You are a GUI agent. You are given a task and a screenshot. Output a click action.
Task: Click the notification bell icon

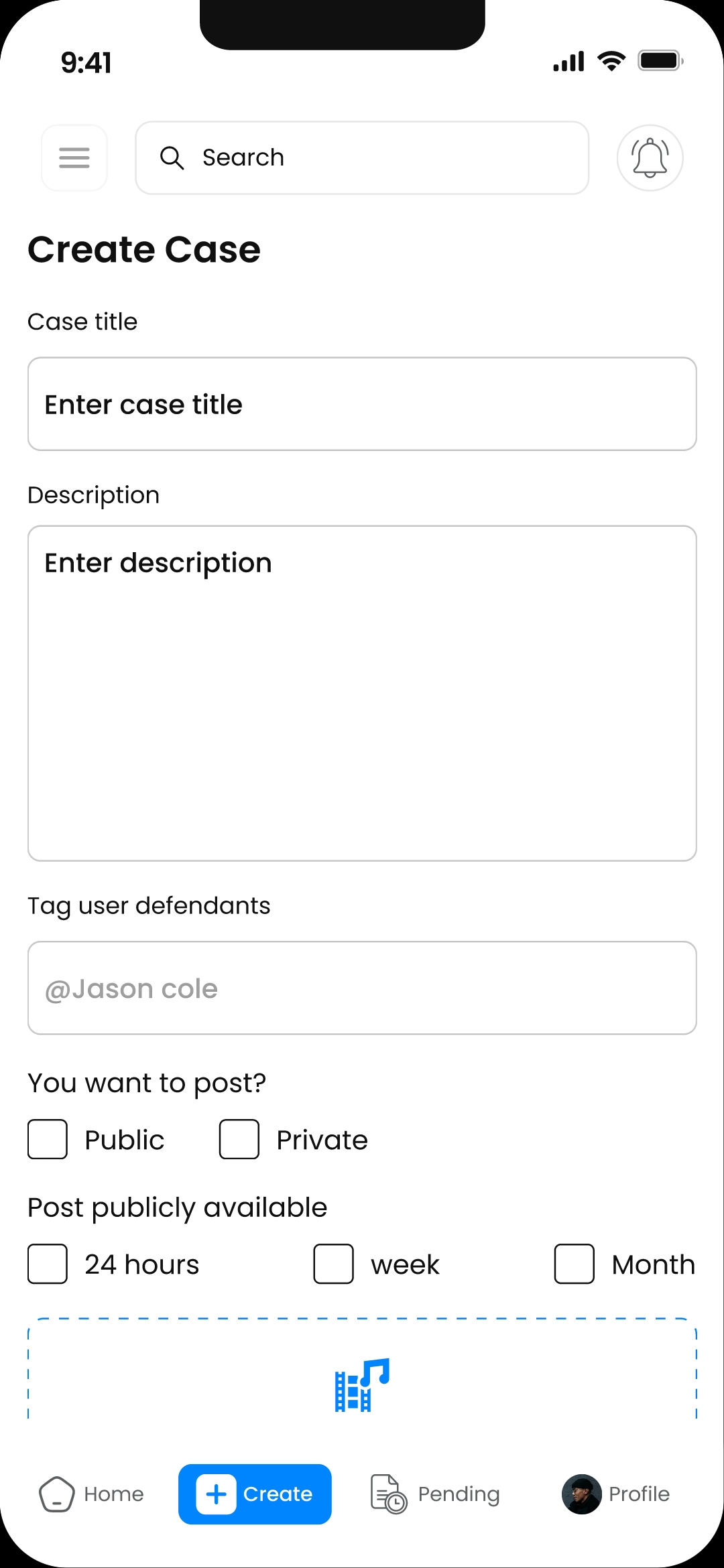coord(650,157)
